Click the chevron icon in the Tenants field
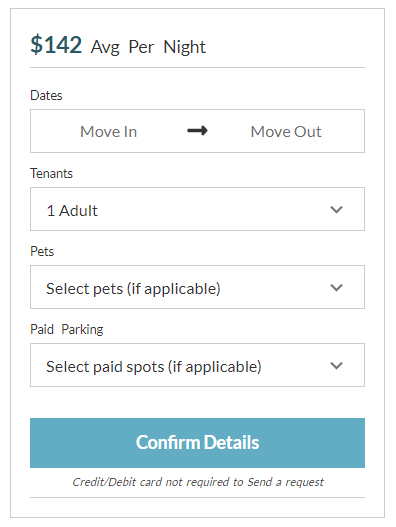The width and height of the screenshot is (396, 527). (336, 209)
